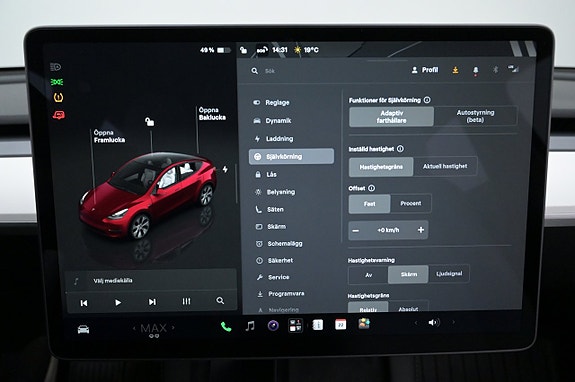This screenshot has height=382, width=575.
Task: Choose Procent offset mode
Action: (411, 203)
